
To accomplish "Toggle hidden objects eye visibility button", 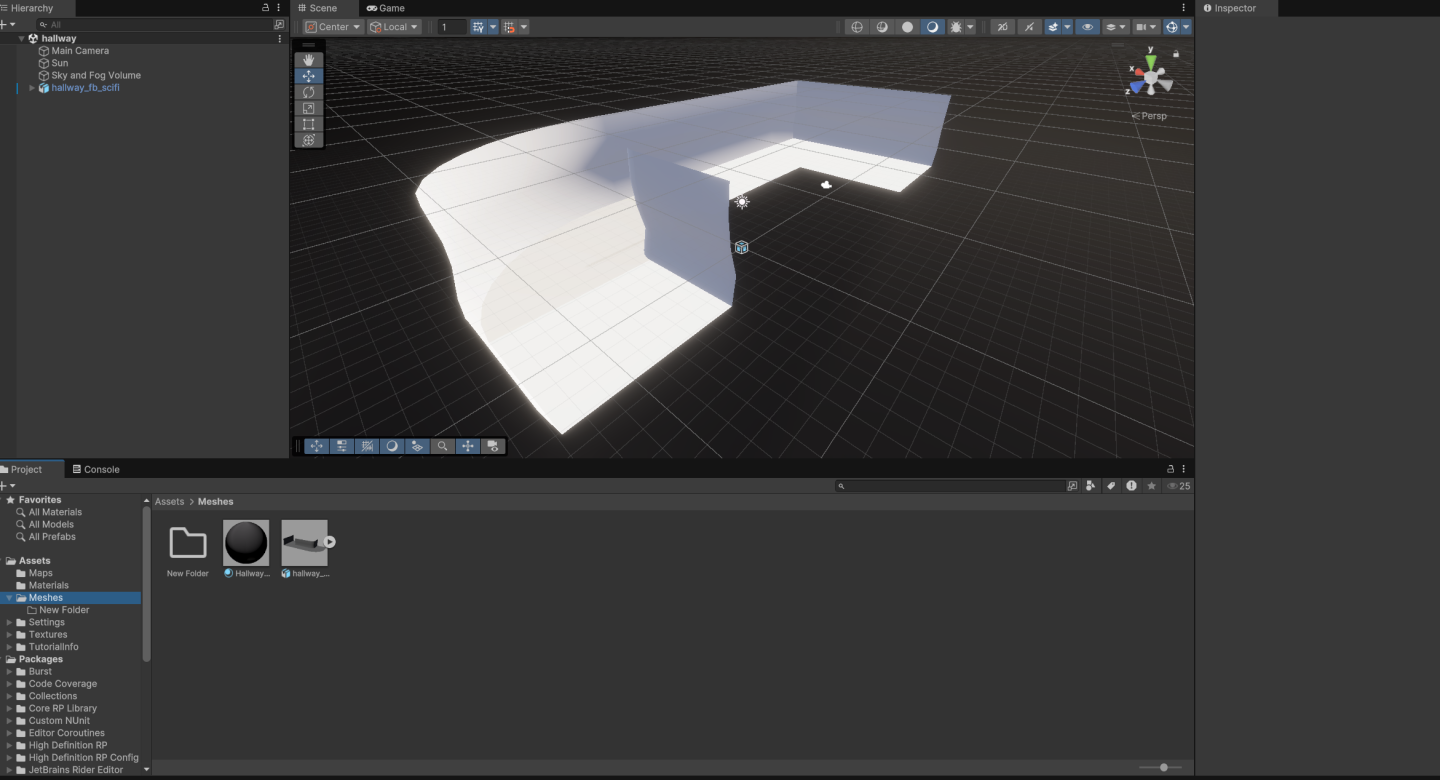I will point(1088,27).
